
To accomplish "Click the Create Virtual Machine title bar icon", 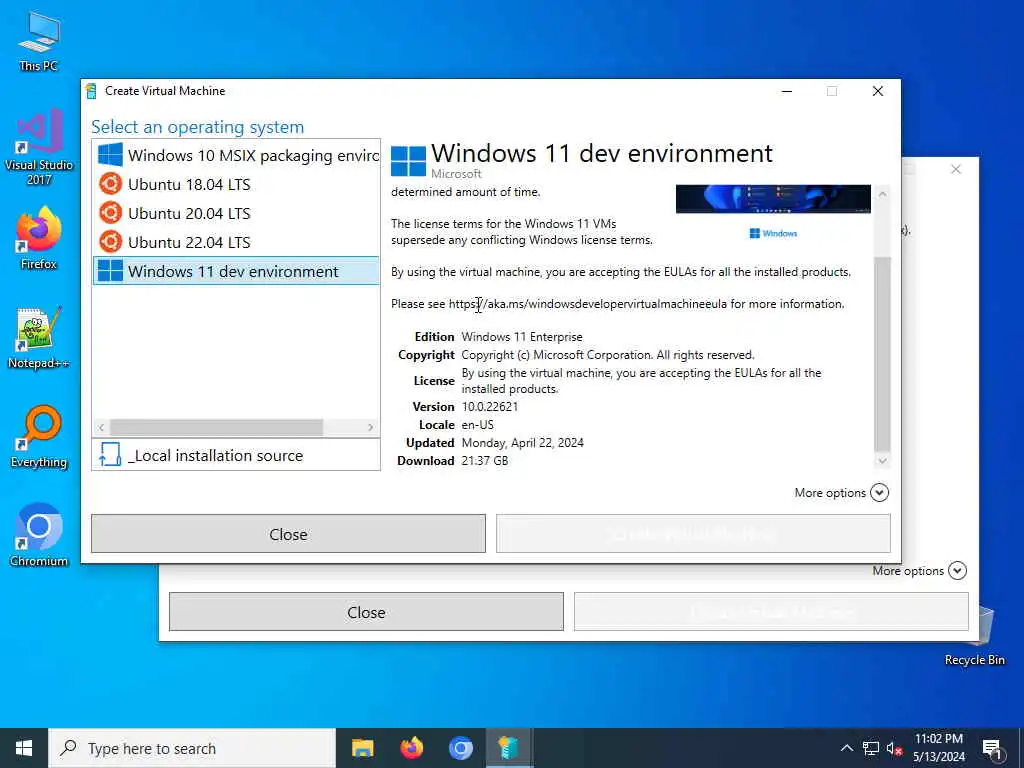I will coord(91,91).
